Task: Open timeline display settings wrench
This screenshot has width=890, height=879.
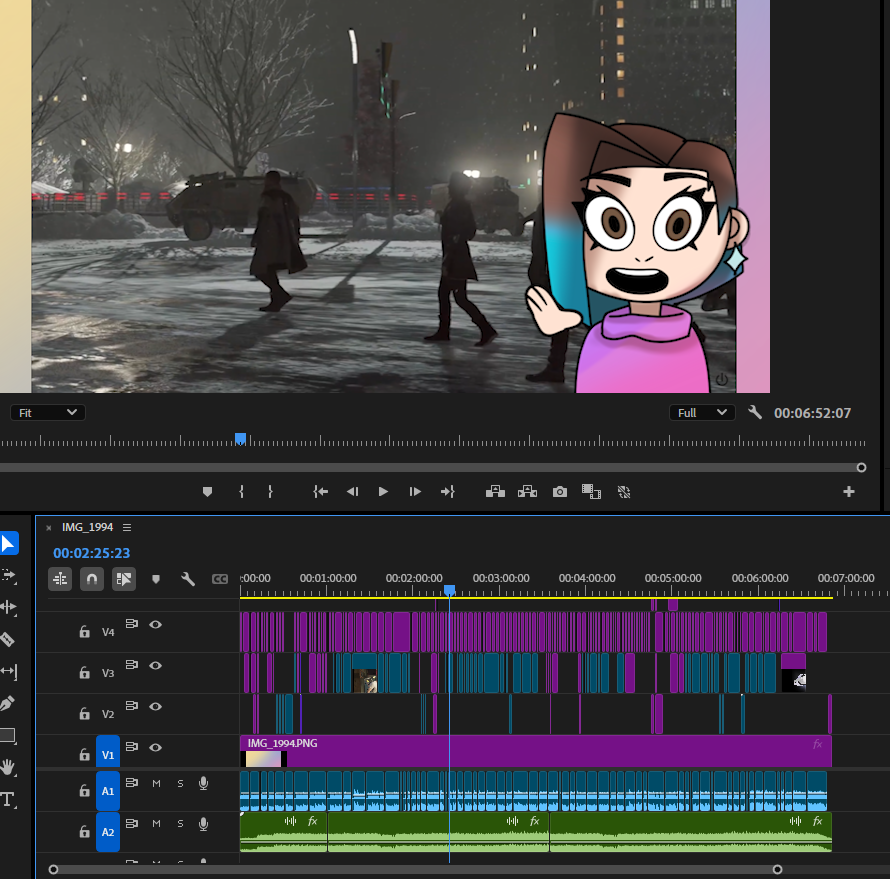Action: 188,579
